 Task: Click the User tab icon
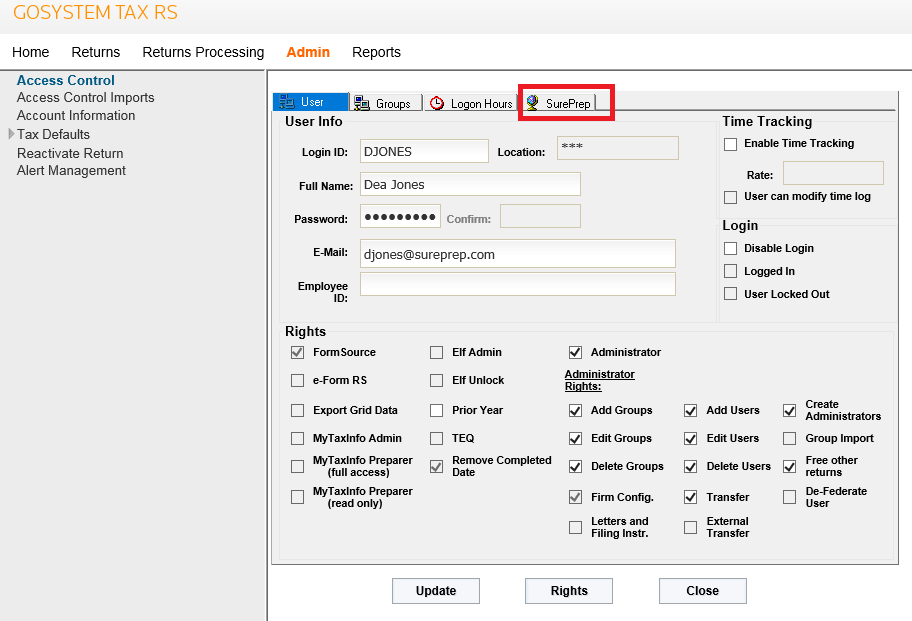[287, 102]
